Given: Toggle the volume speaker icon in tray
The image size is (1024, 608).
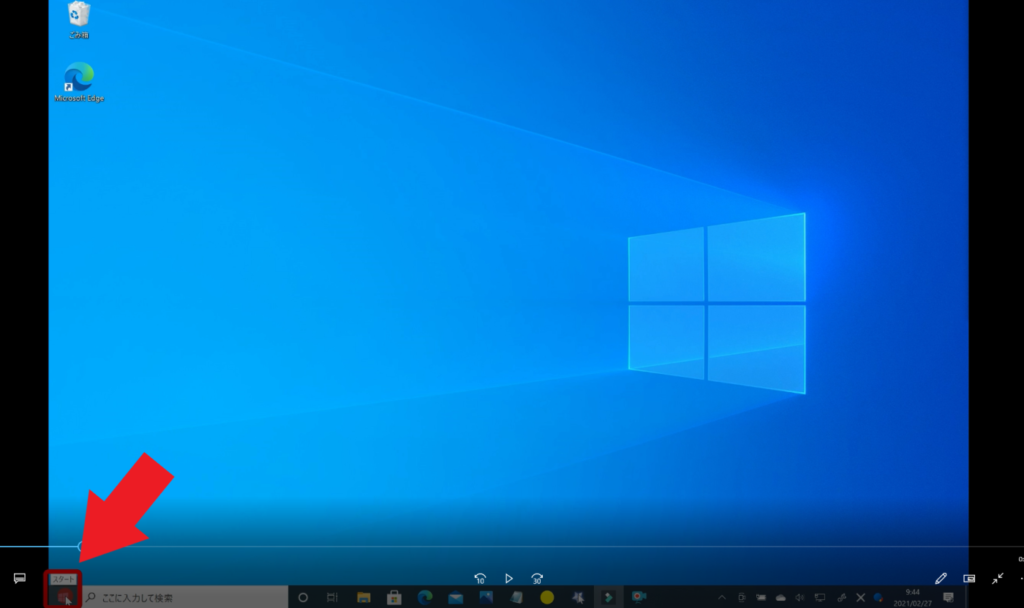Looking at the screenshot, I should click(x=799, y=598).
